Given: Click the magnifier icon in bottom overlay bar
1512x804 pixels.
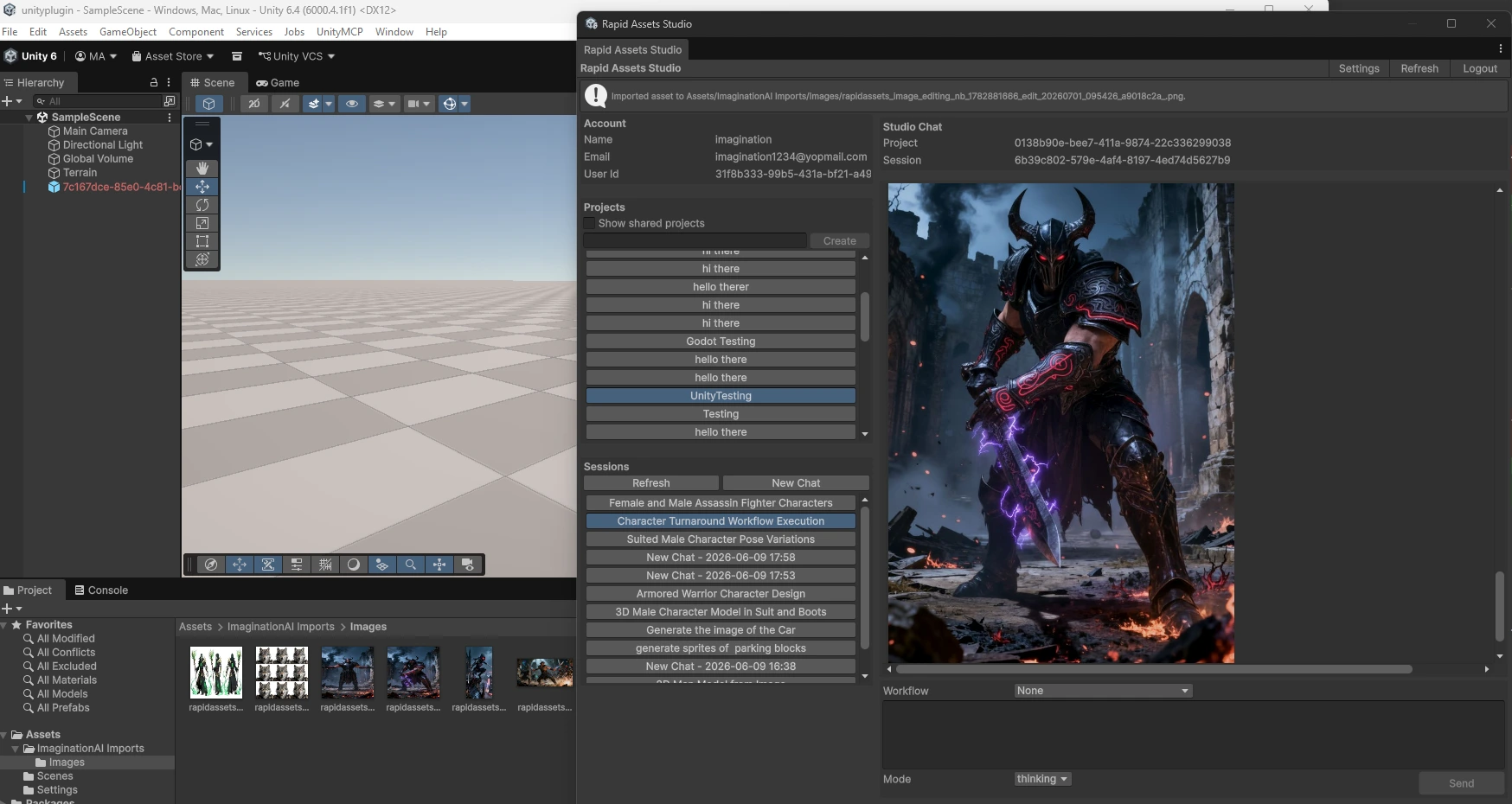Looking at the screenshot, I should [411, 565].
